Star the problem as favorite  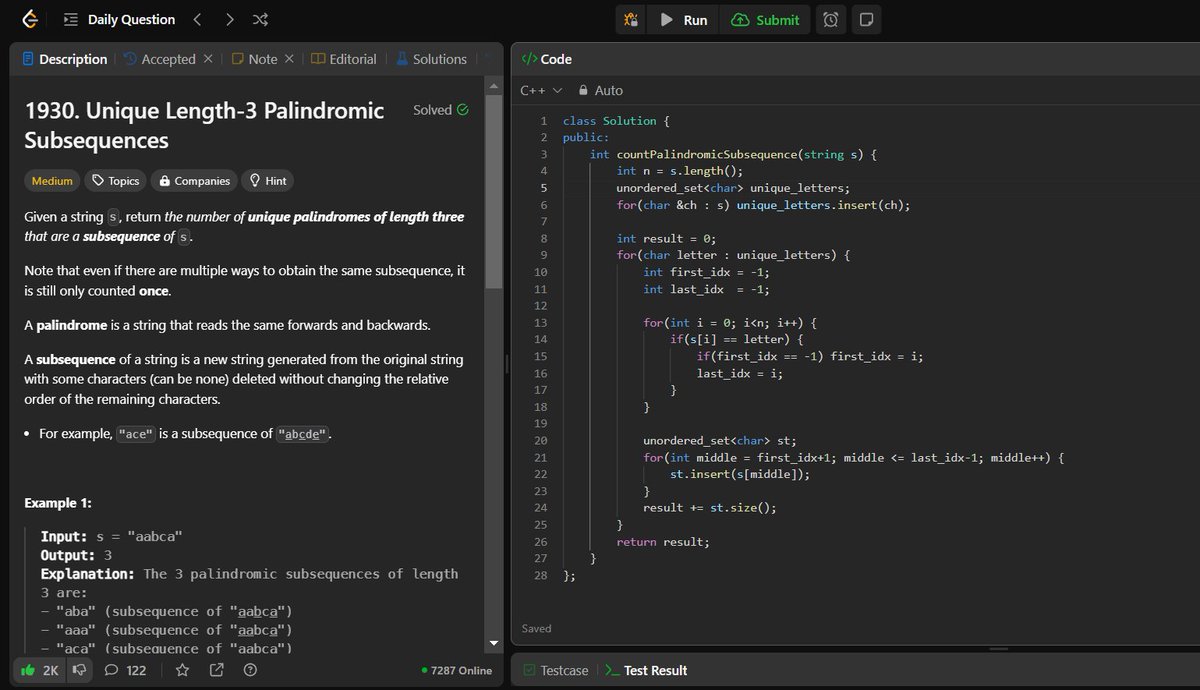182,670
